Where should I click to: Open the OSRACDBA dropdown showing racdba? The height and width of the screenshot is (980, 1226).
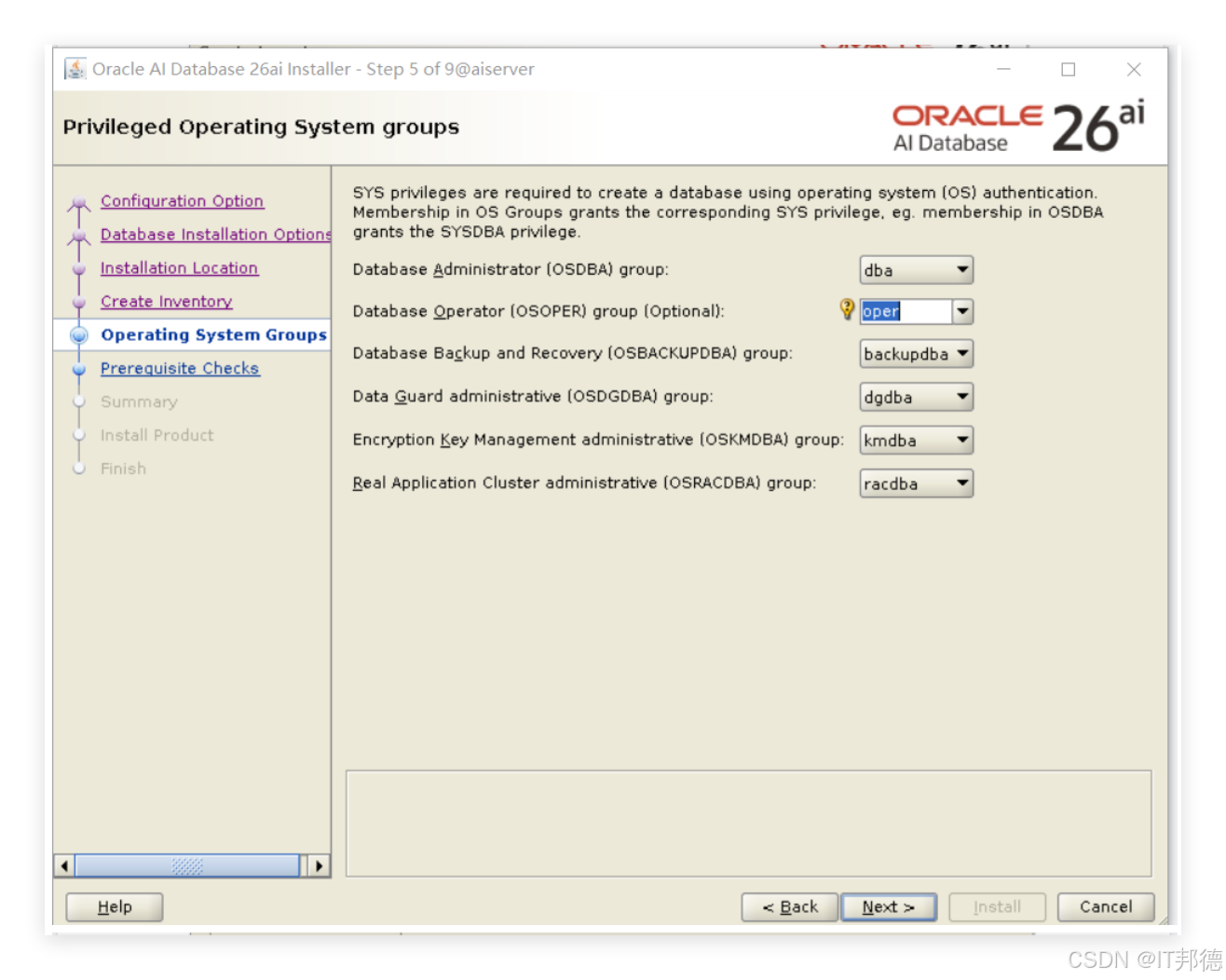coord(916,483)
